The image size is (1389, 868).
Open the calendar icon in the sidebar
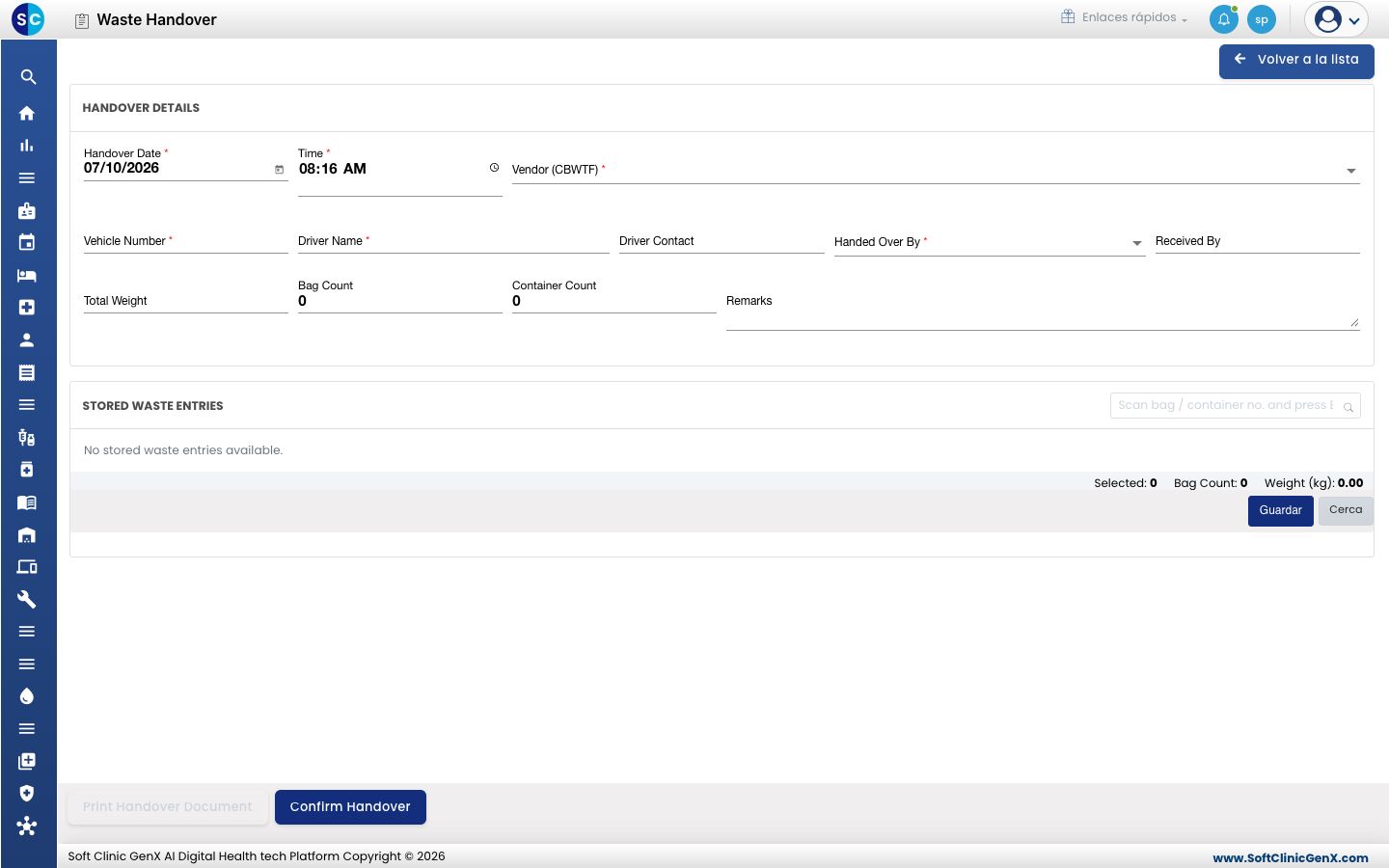[x=27, y=242]
